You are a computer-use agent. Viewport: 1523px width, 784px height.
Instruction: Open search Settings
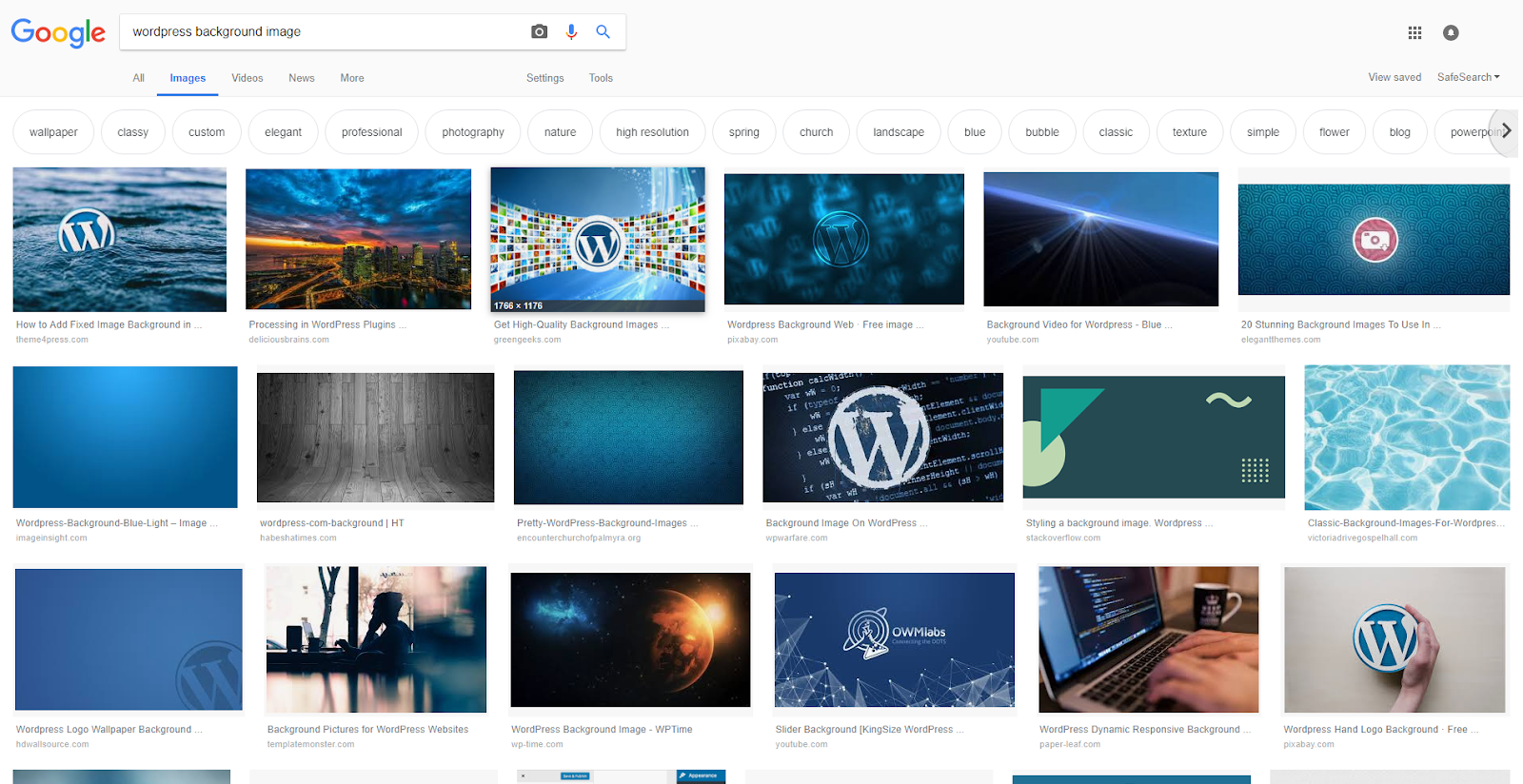click(x=545, y=78)
